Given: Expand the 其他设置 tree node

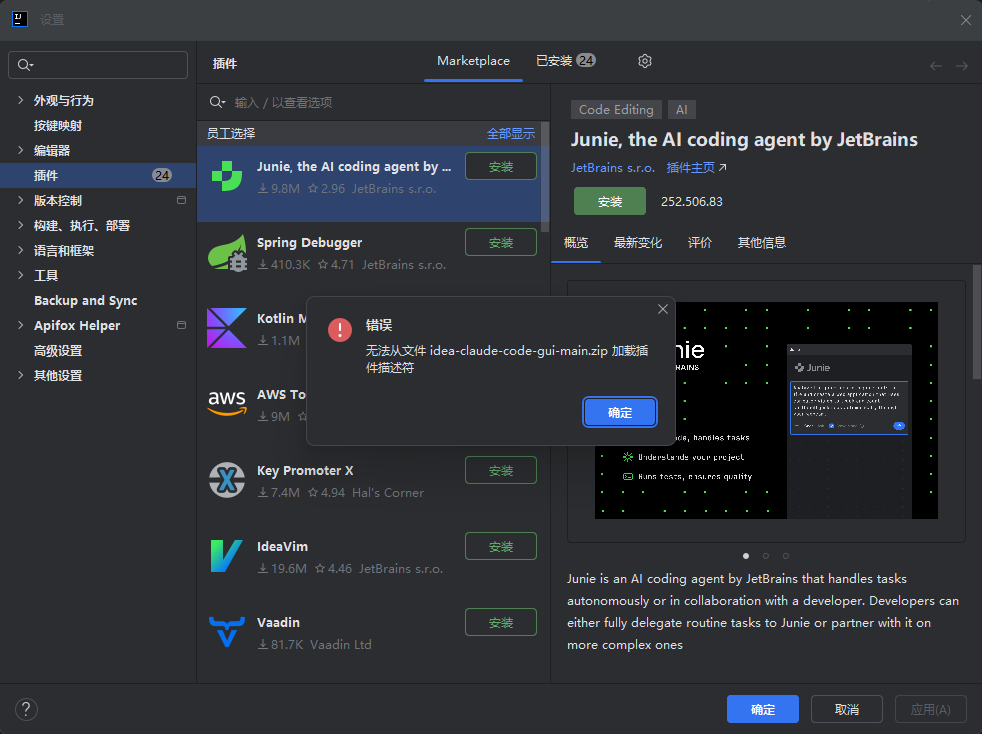Looking at the screenshot, I should (21, 375).
